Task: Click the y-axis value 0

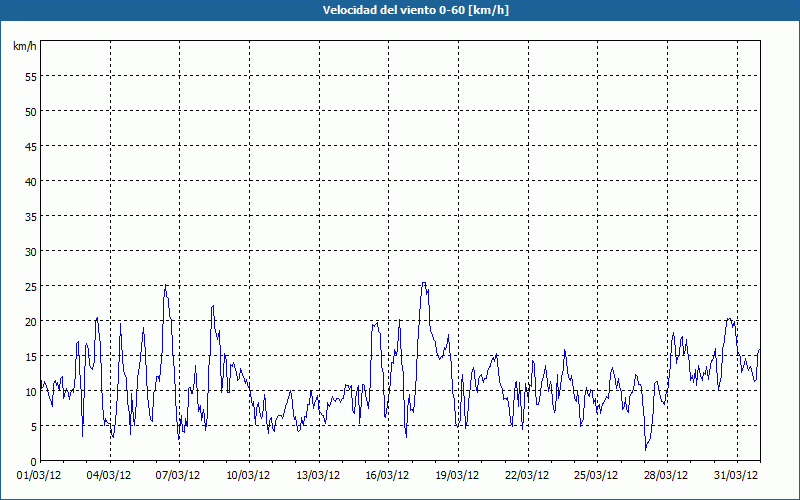Action: [34, 462]
